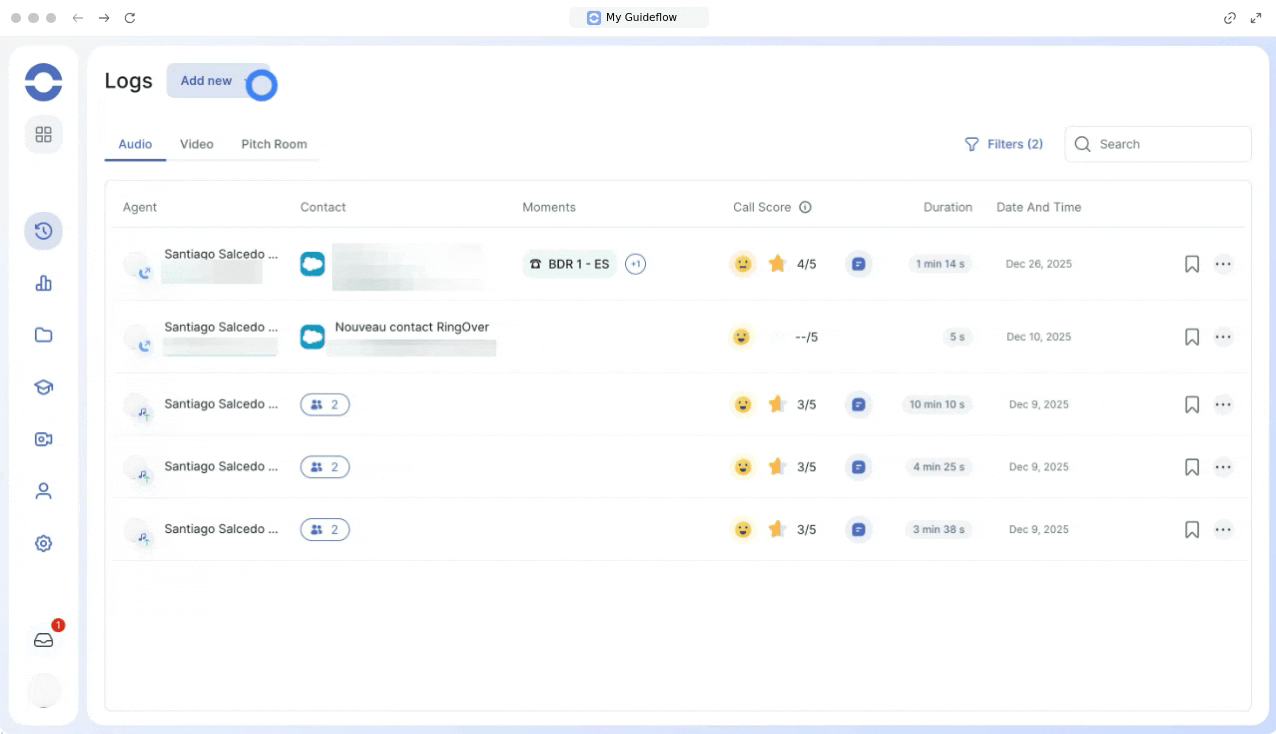This screenshot has width=1276, height=734.
Task: Click the Add new button
Action: pyautogui.click(x=207, y=81)
